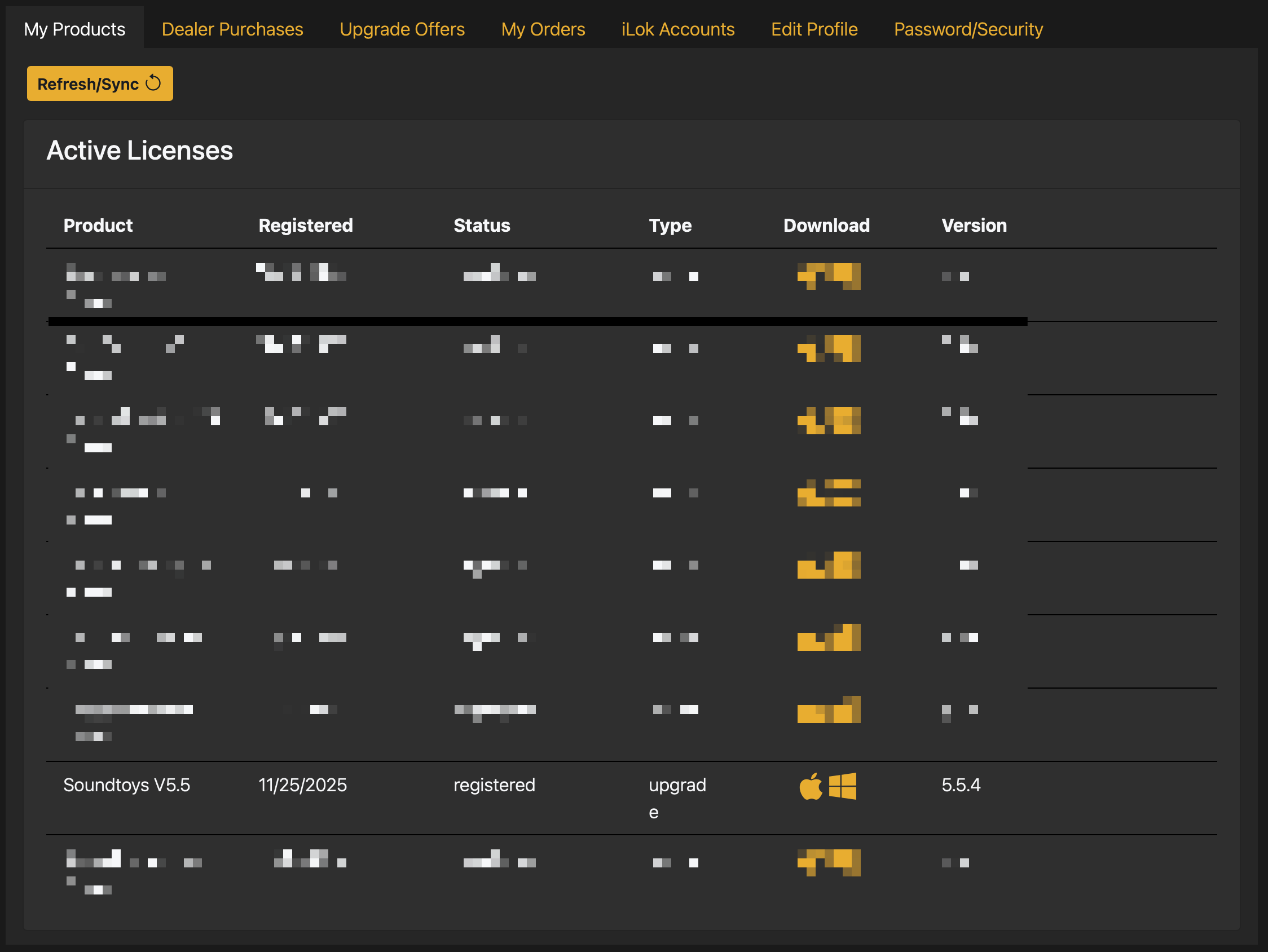Screen dimensions: 1268x952
Task: Switch to the Dealer Purchases tab
Action: [232, 29]
